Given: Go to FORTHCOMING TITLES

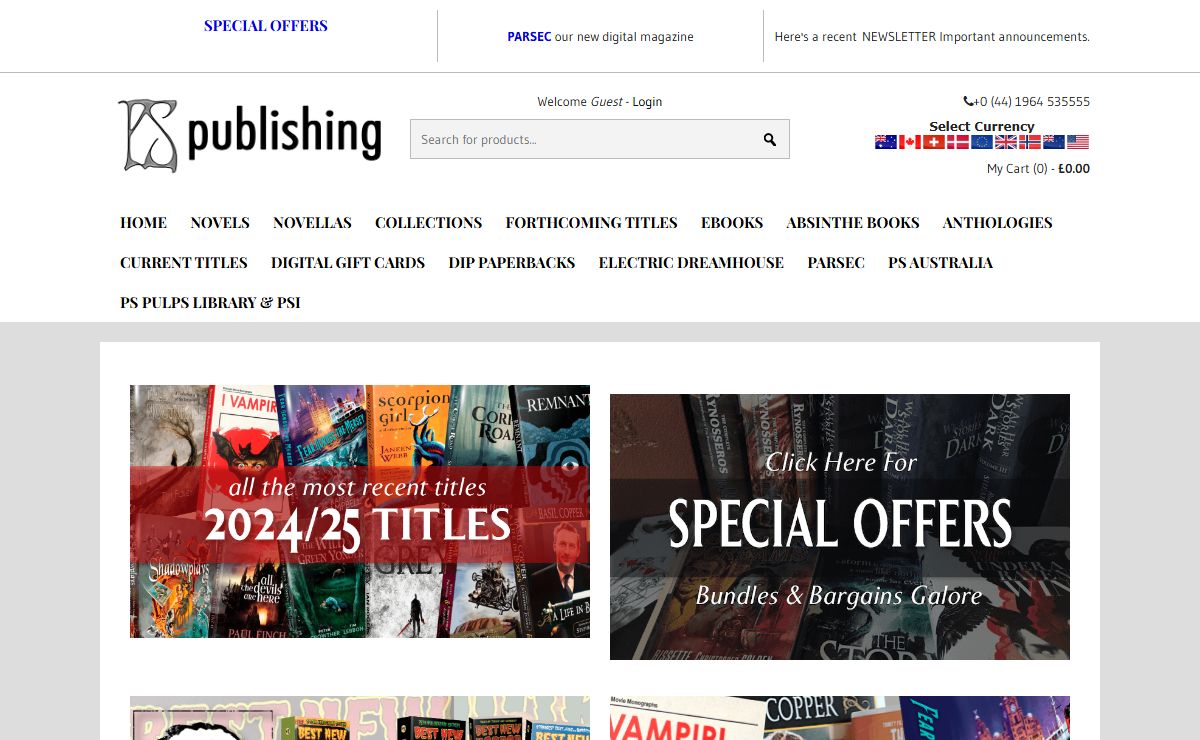Looking at the screenshot, I should 591,223.
